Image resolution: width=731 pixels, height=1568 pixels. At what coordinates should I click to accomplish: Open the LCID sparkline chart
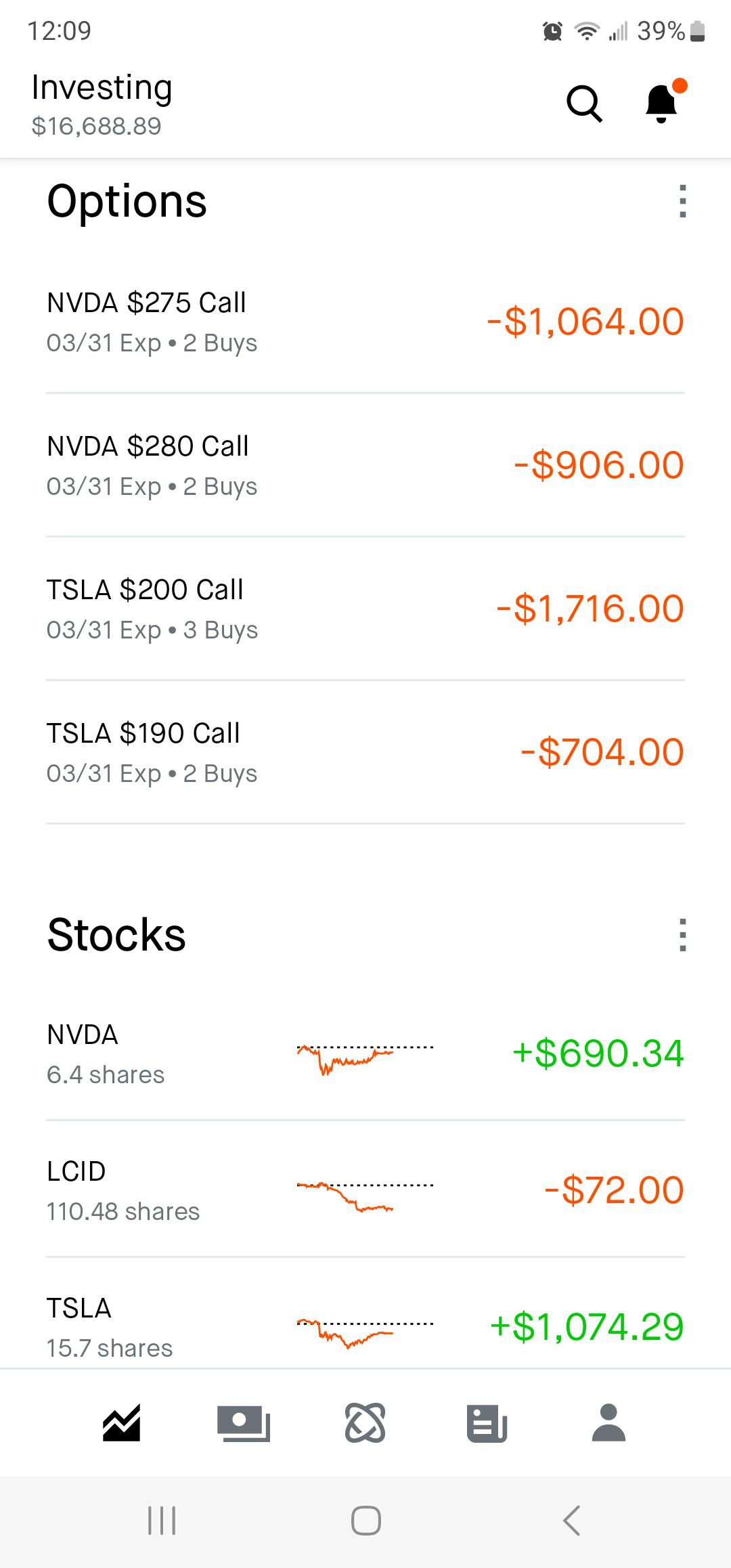coord(365,1196)
